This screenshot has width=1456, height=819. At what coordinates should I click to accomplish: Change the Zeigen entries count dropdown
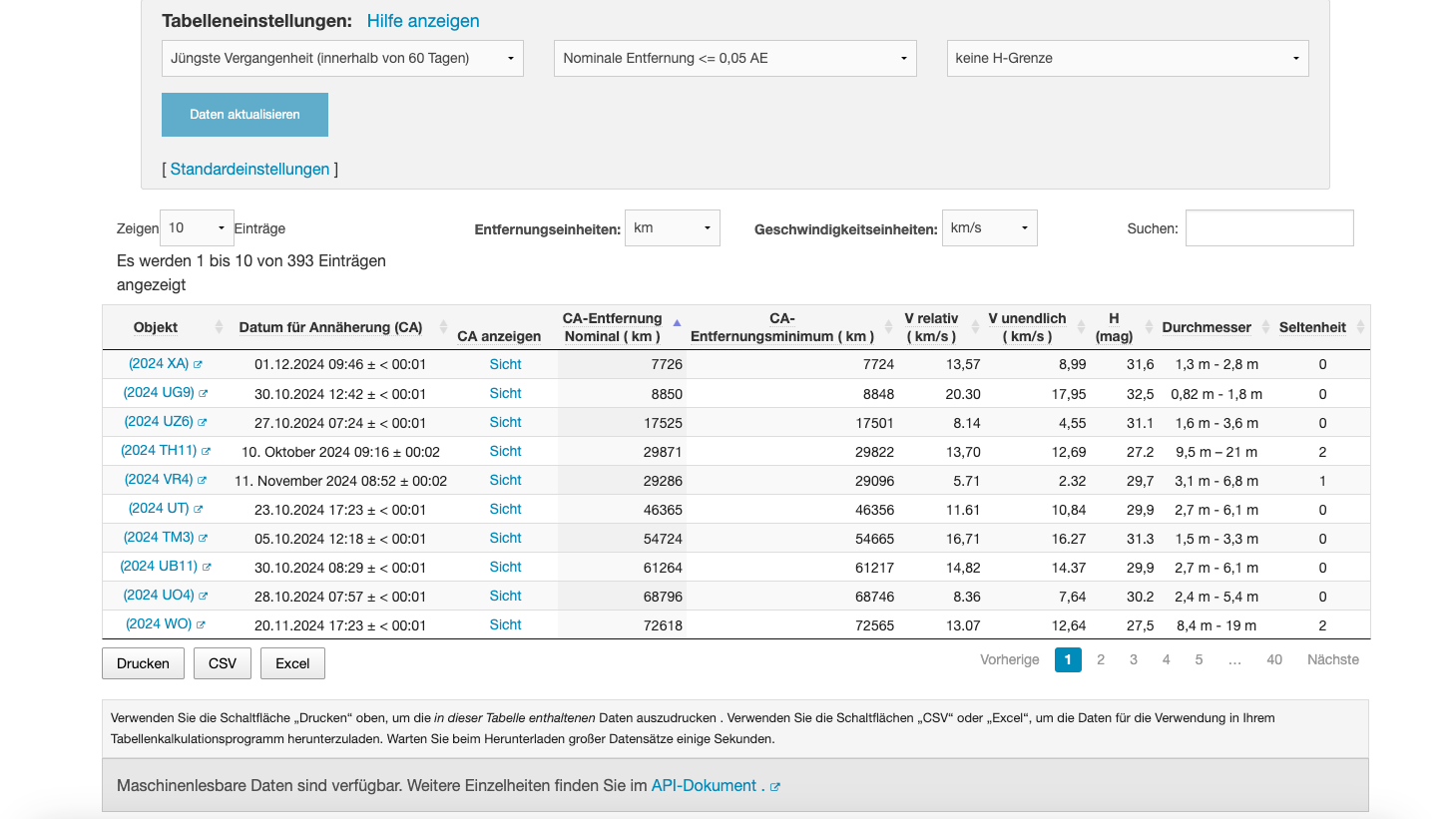pyautogui.click(x=197, y=228)
